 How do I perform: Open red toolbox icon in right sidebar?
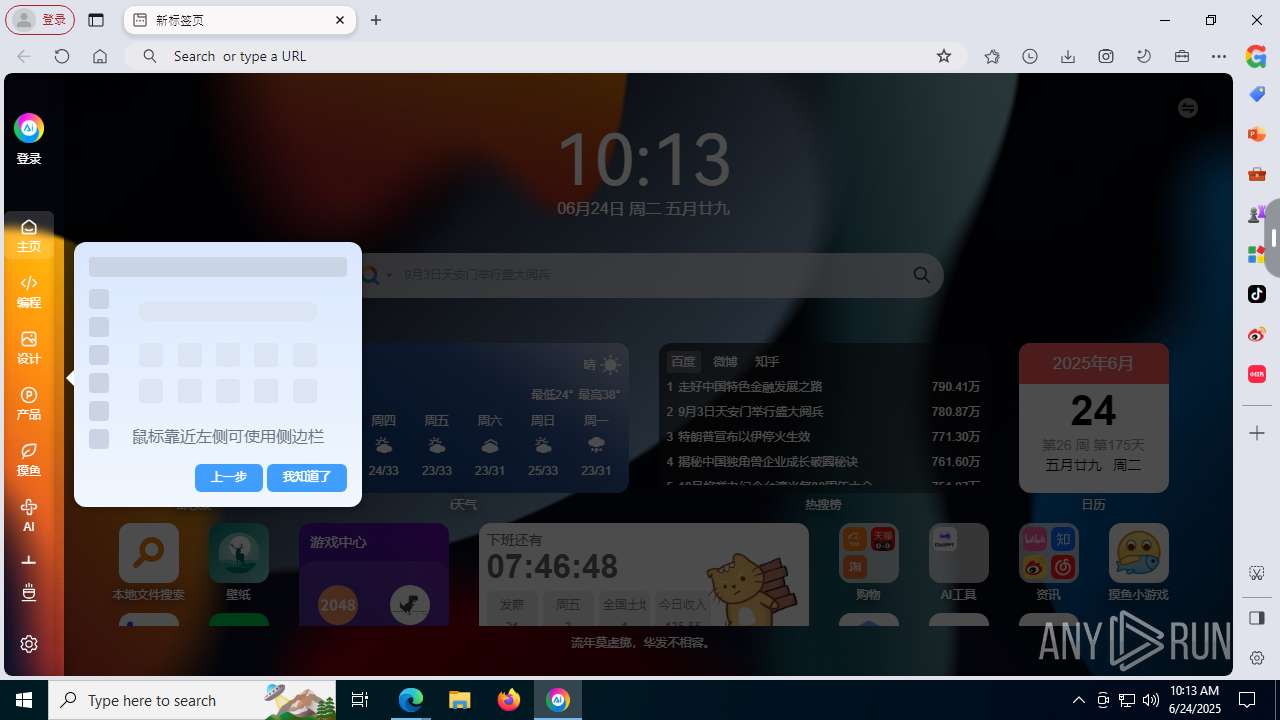click(1257, 174)
